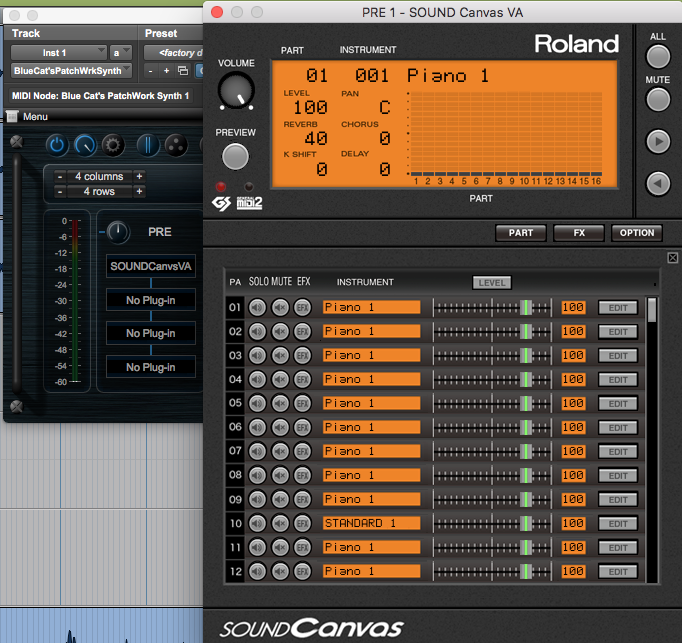Select part 1 in display part numbers

coord(416,181)
